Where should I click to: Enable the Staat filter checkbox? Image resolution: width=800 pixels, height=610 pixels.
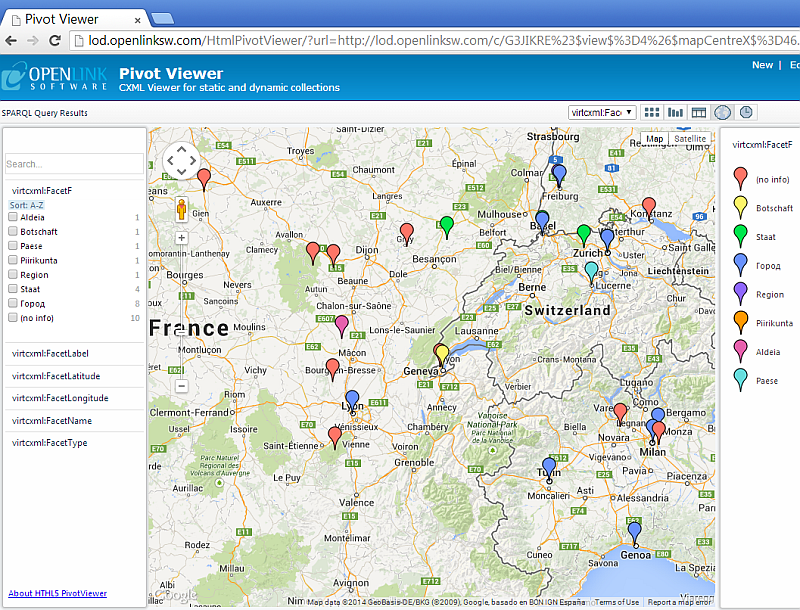(x=13, y=289)
